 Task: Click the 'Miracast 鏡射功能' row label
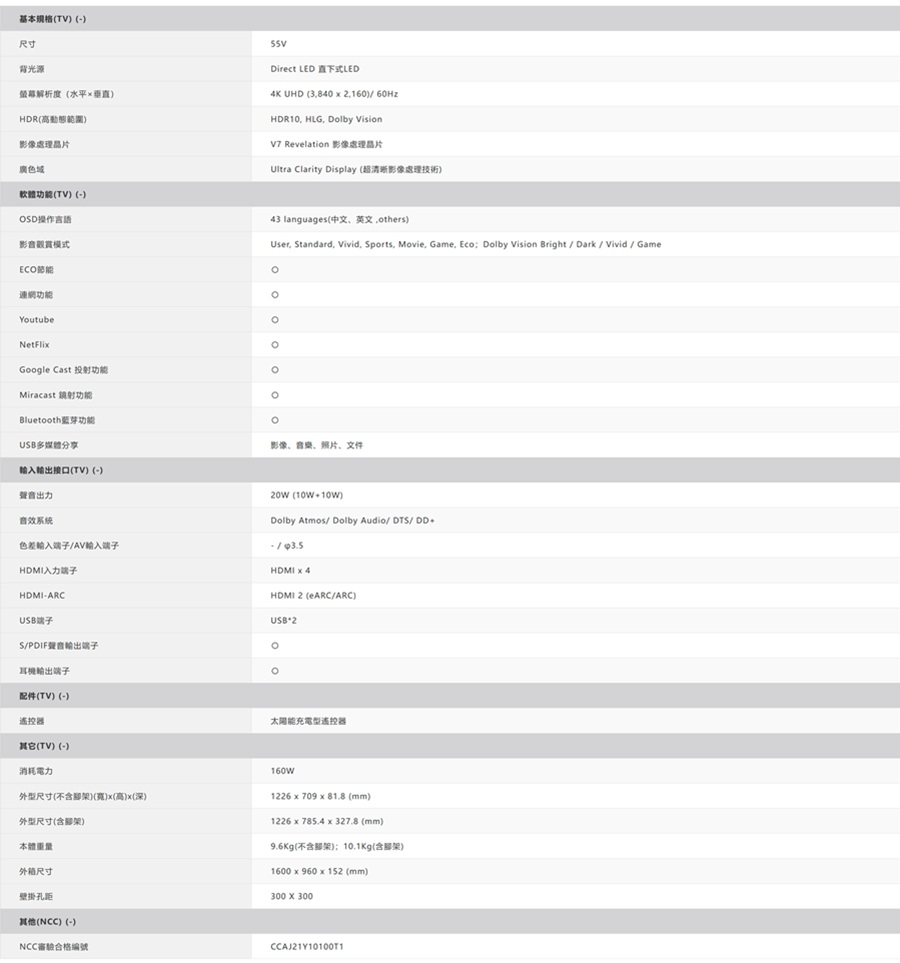[x=55, y=395]
